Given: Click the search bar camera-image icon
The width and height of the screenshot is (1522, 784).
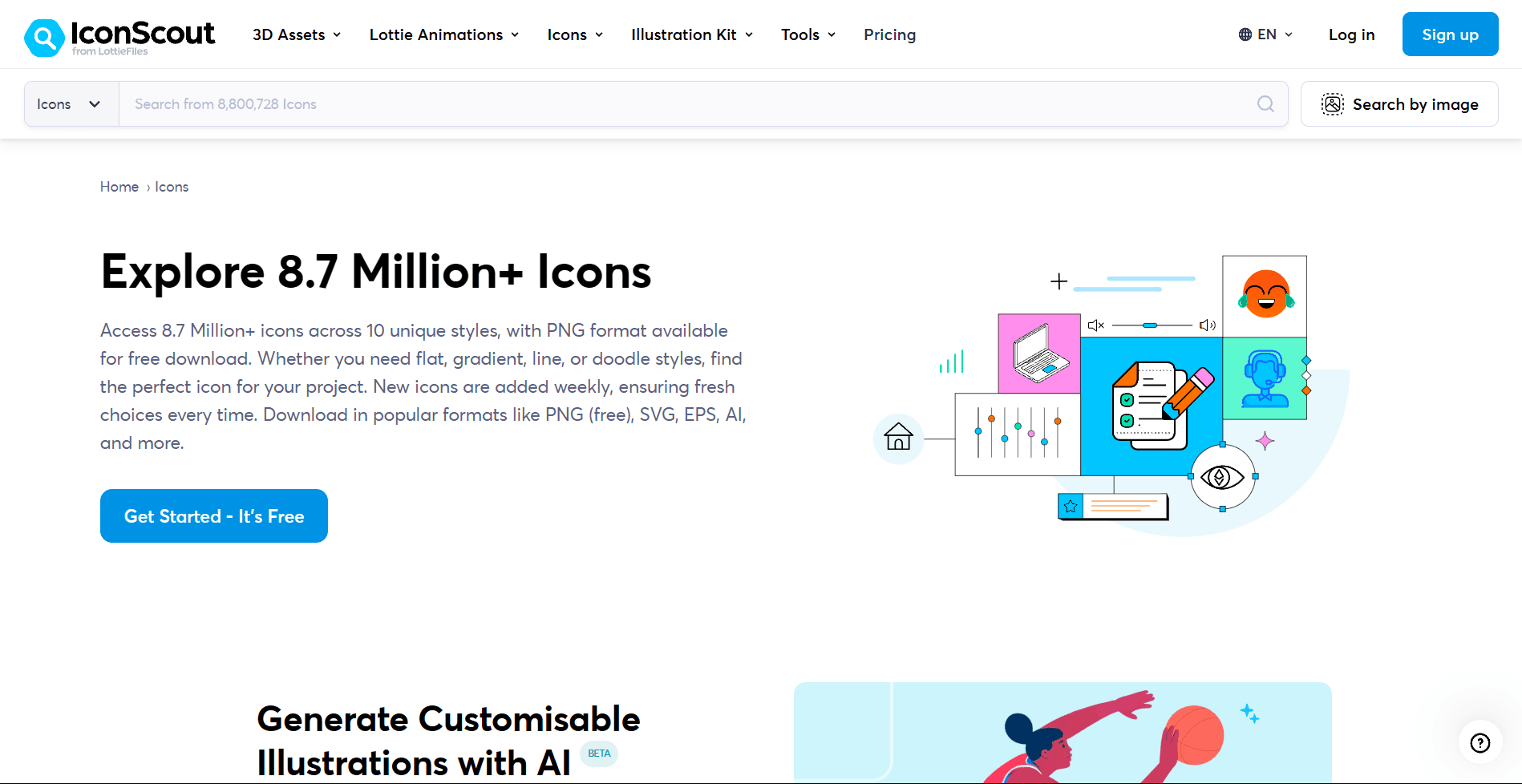Looking at the screenshot, I should tap(1332, 103).
